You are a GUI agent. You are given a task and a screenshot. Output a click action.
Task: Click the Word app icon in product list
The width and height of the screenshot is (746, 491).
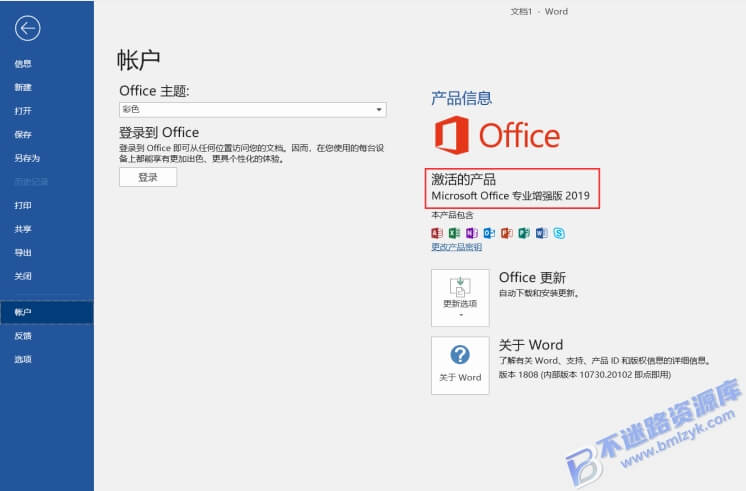tap(541, 233)
